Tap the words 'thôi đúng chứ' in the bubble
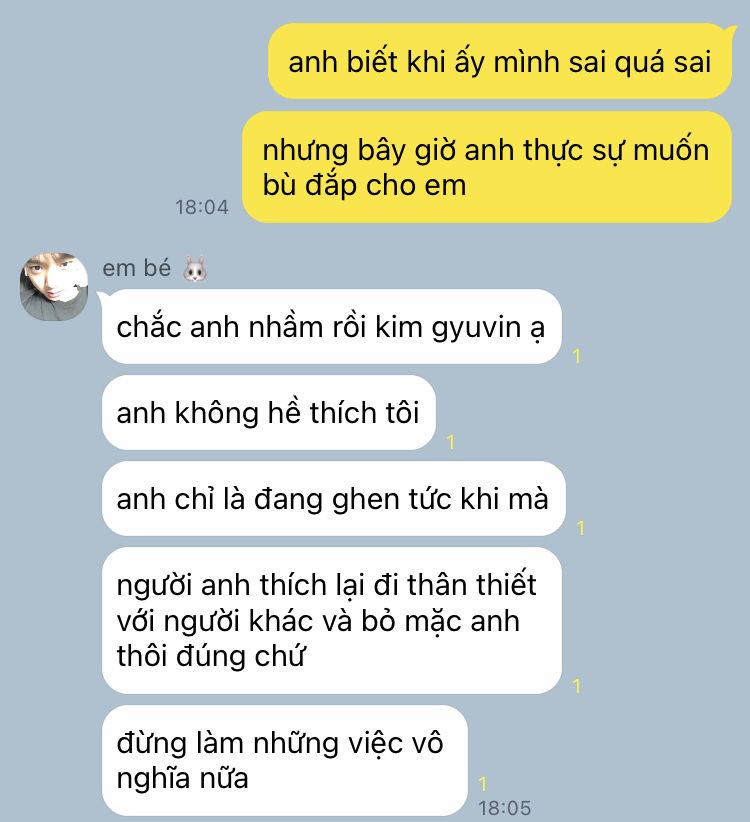 (211, 656)
